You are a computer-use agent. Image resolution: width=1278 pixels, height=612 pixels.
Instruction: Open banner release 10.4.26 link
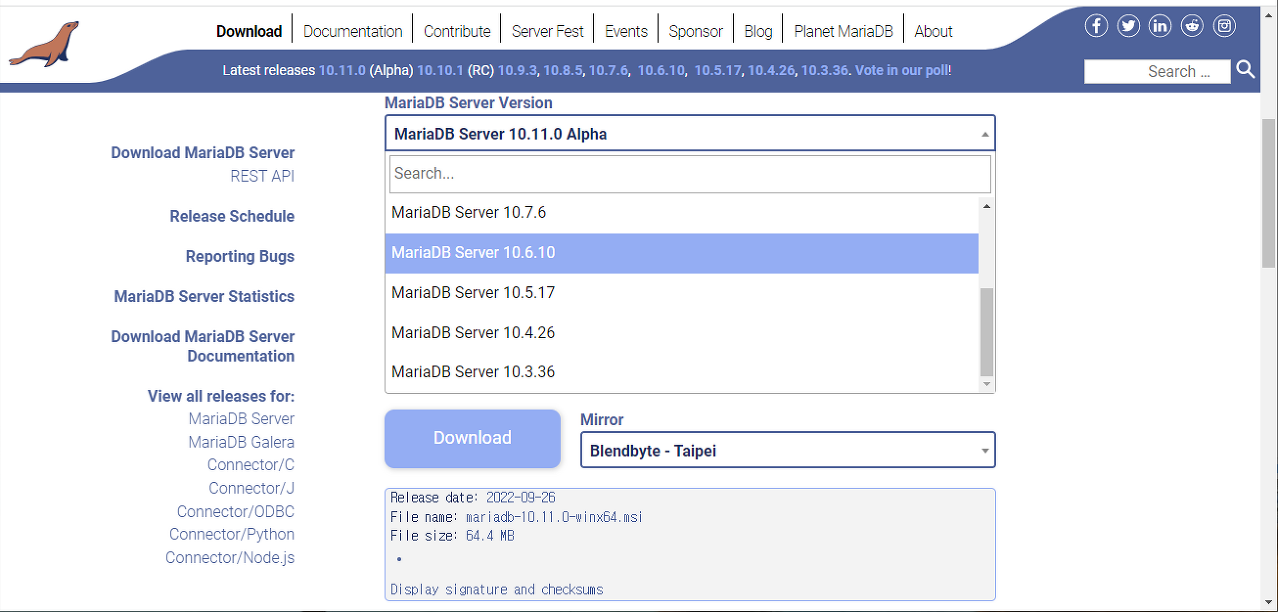coord(771,70)
